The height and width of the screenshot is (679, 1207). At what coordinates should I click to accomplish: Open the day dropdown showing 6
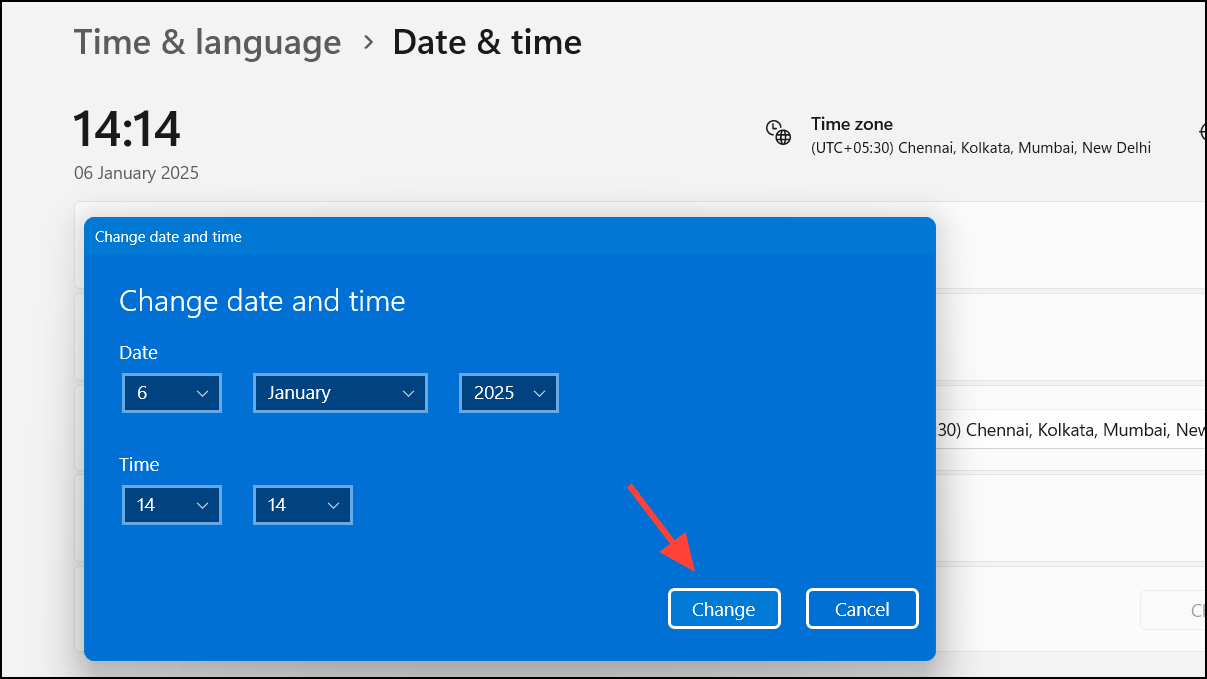click(x=171, y=392)
